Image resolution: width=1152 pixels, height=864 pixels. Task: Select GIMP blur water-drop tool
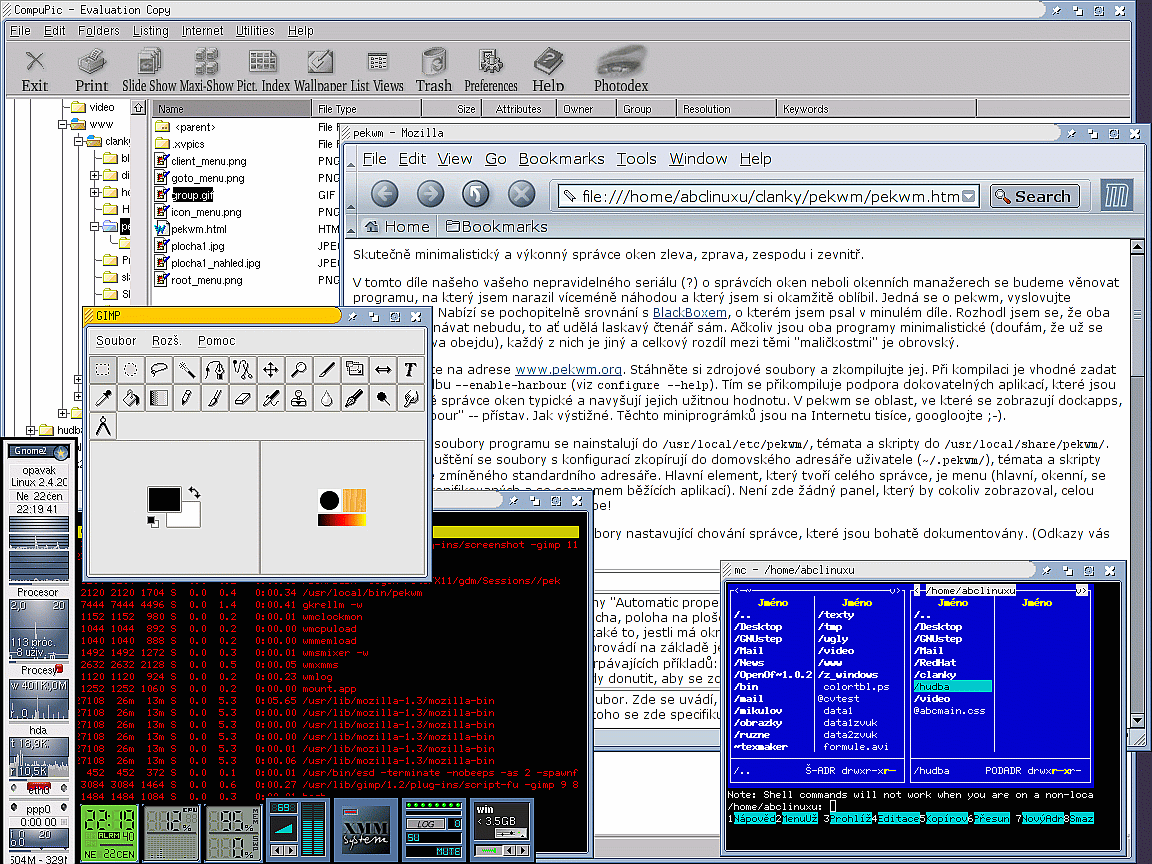pyautogui.click(x=326, y=398)
